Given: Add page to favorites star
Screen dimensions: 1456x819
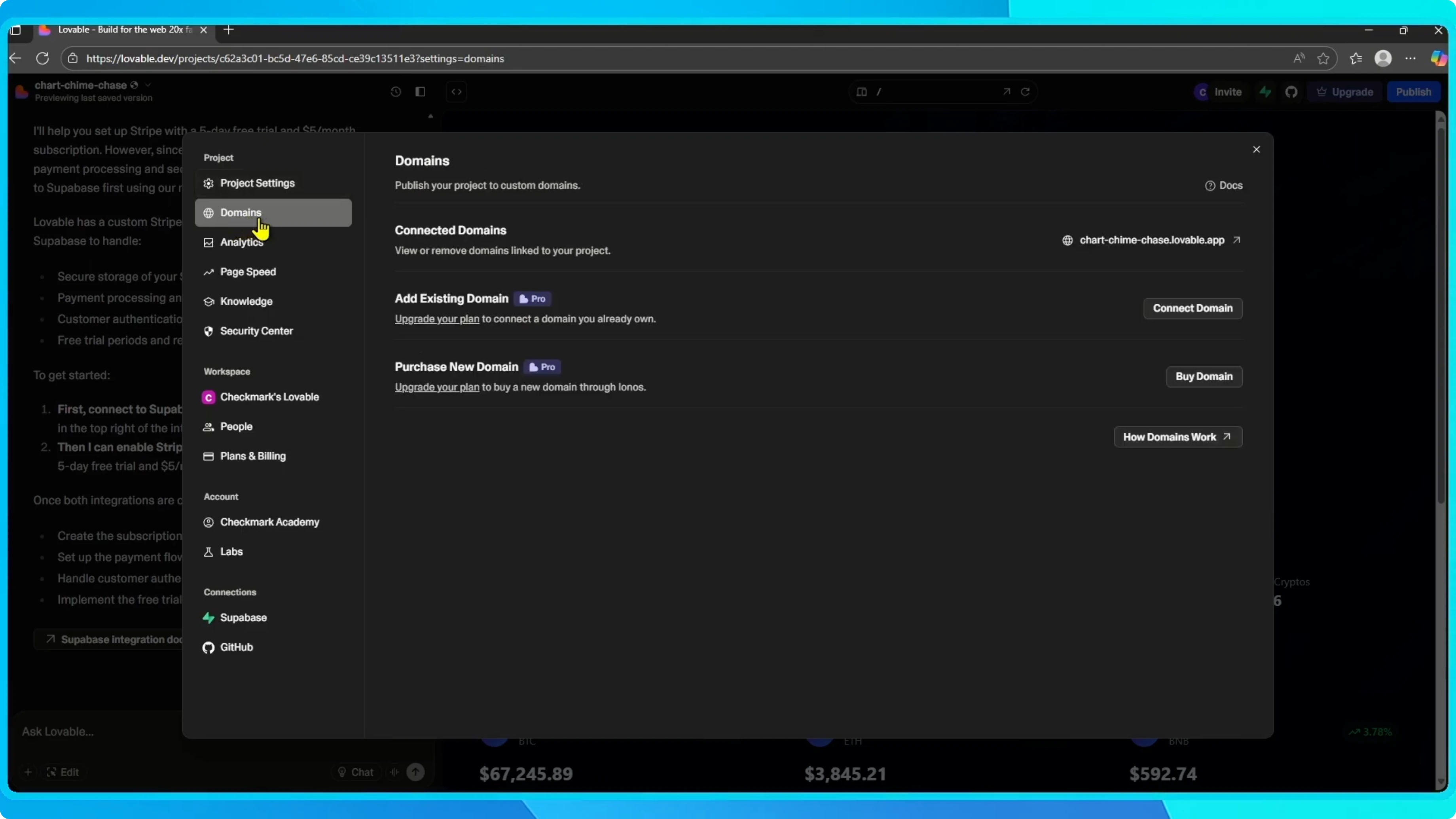Looking at the screenshot, I should (x=1323, y=58).
